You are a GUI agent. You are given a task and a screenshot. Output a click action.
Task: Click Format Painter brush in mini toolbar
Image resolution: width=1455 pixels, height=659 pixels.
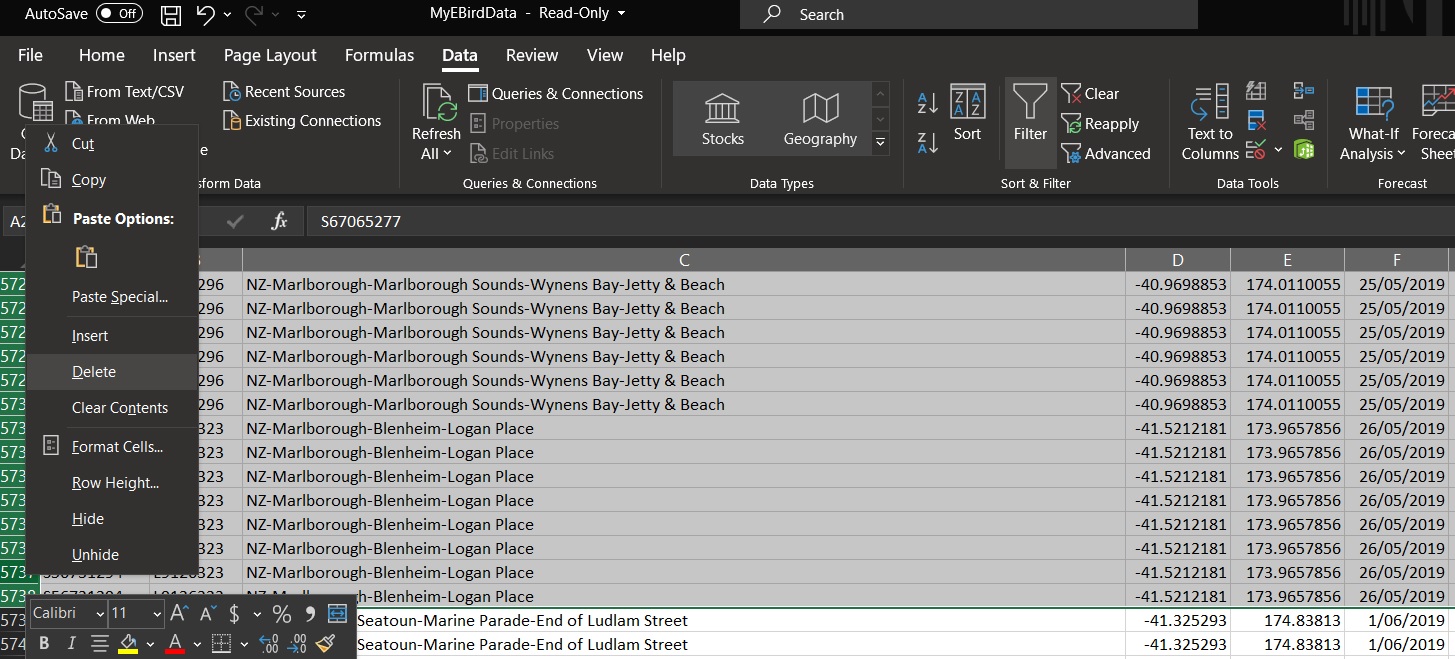coord(325,644)
